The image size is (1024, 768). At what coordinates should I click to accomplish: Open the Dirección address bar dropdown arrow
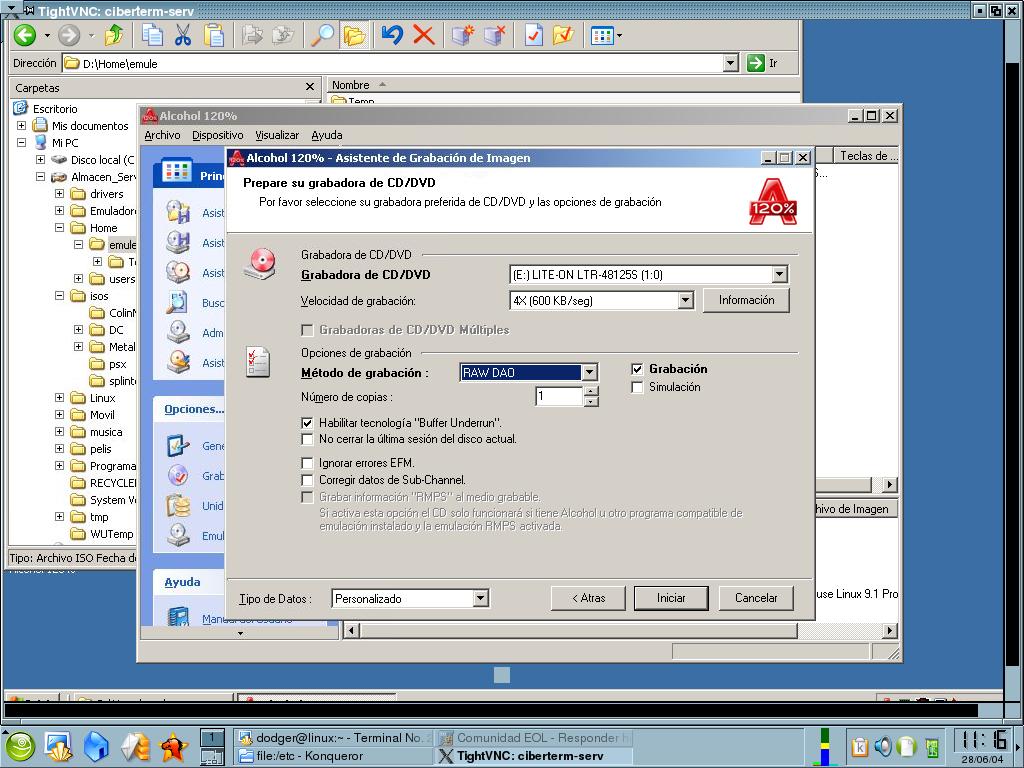click(x=731, y=63)
